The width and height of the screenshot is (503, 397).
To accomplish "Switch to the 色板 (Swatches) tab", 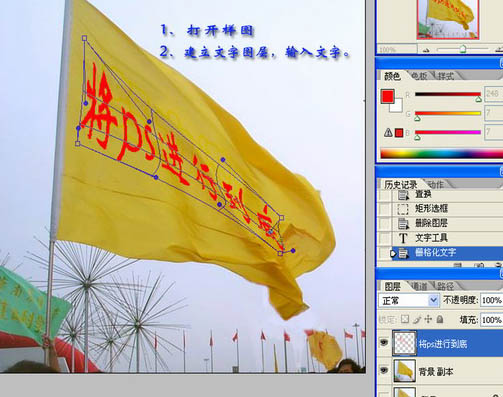I will [x=419, y=76].
